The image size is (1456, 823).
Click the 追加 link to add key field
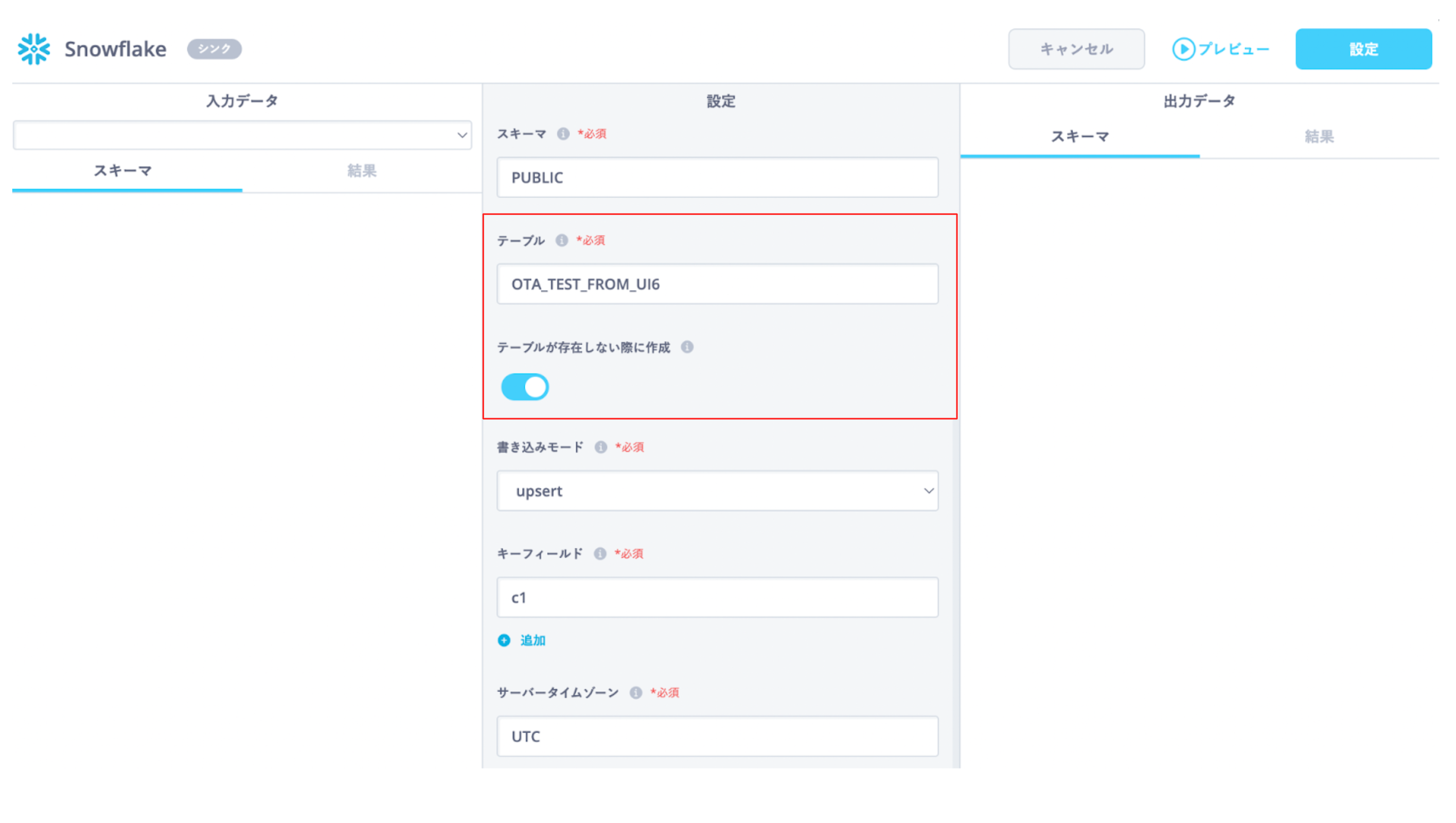pyautogui.click(x=532, y=640)
